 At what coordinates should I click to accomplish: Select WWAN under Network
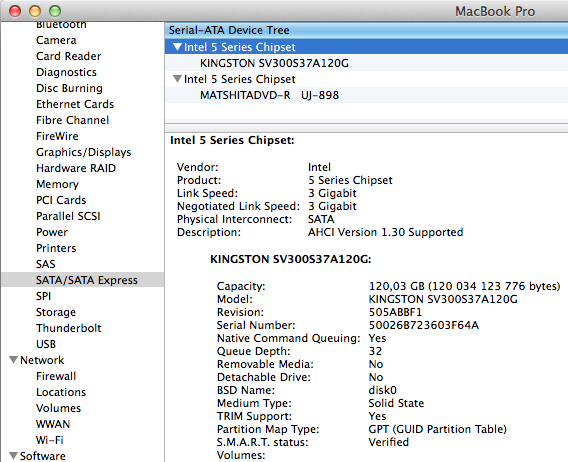pyautogui.click(x=53, y=424)
